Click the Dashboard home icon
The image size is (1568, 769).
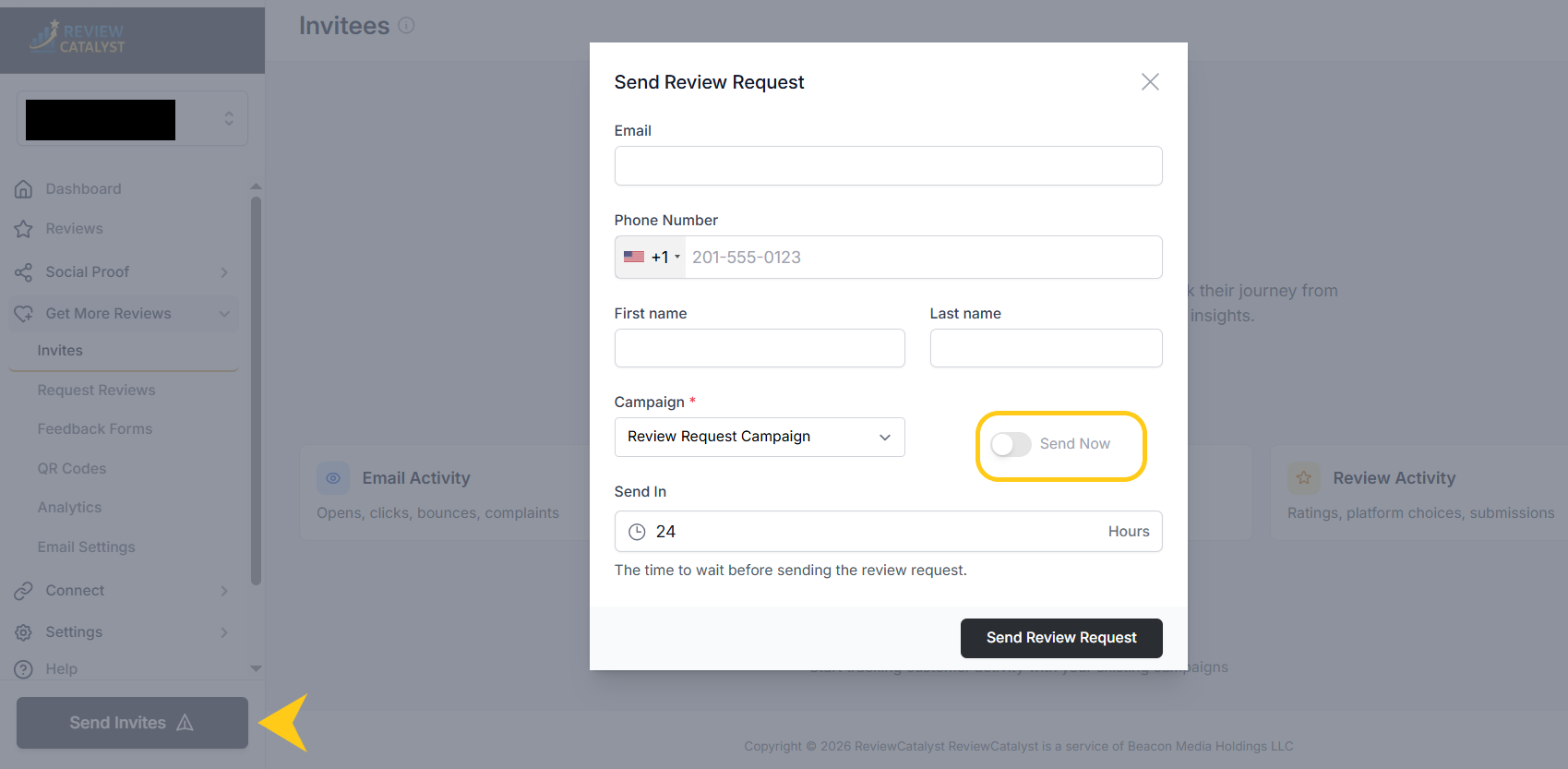(x=24, y=189)
